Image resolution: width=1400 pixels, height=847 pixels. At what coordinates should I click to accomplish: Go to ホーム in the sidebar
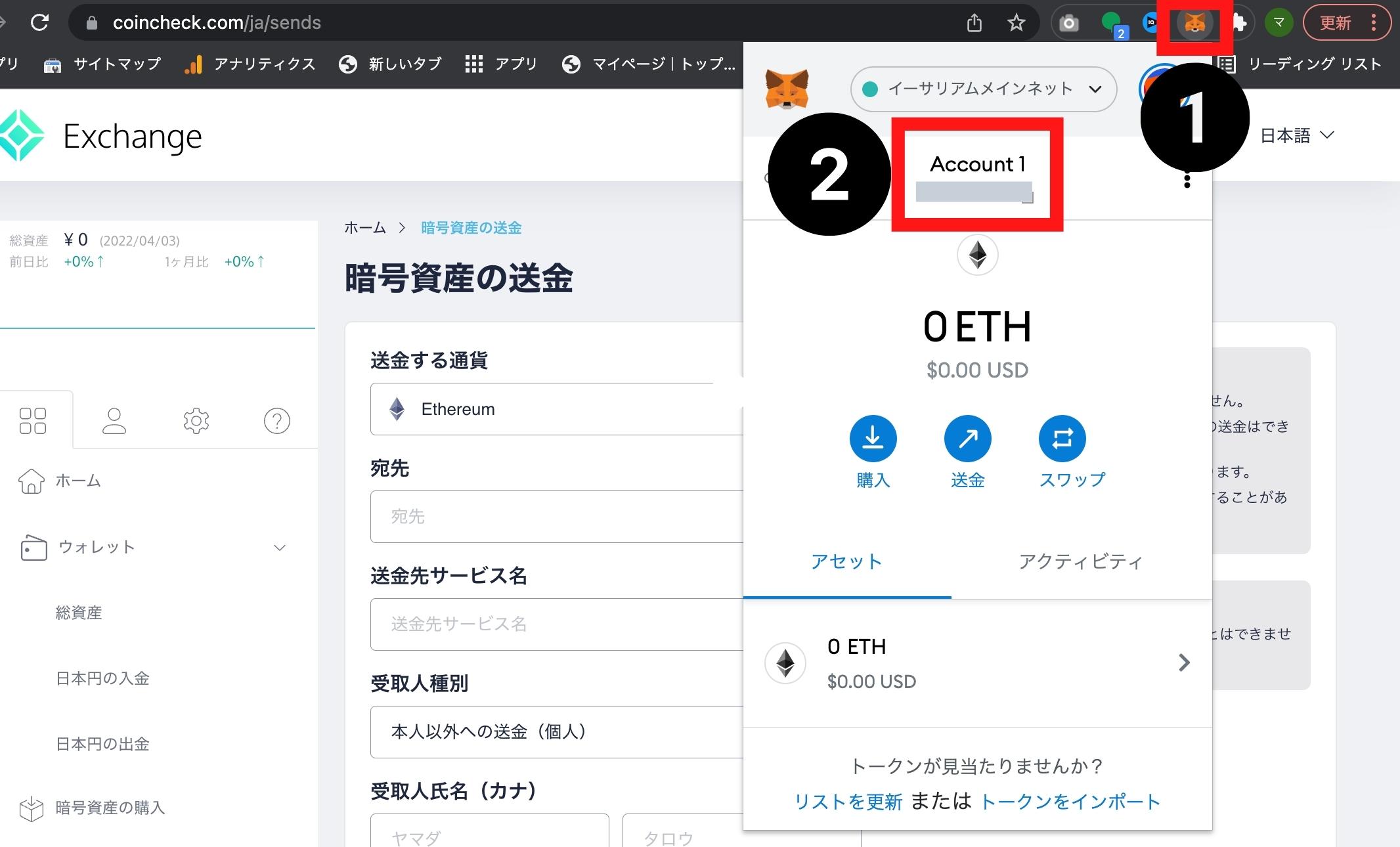[x=60, y=481]
